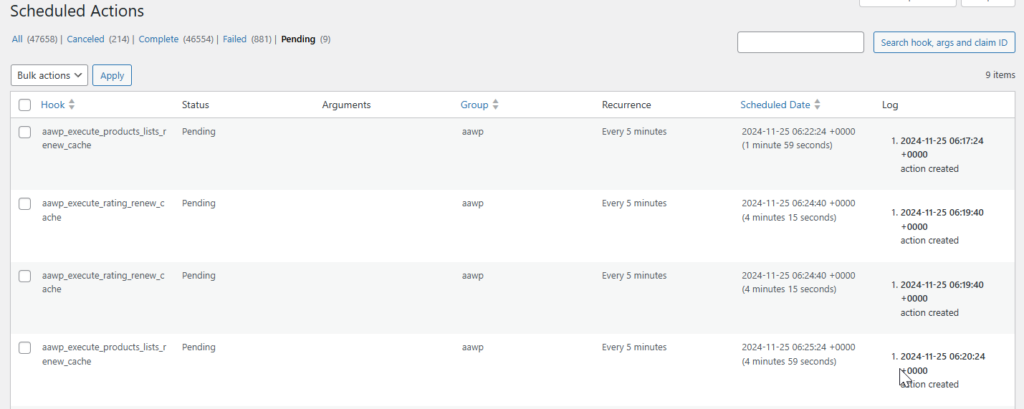Focus the search text field
1024x409 pixels.
[800, 42]
